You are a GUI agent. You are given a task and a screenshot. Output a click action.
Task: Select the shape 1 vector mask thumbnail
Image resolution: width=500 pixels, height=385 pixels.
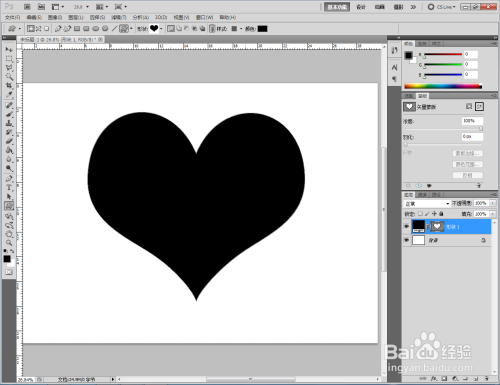[437, 227]
